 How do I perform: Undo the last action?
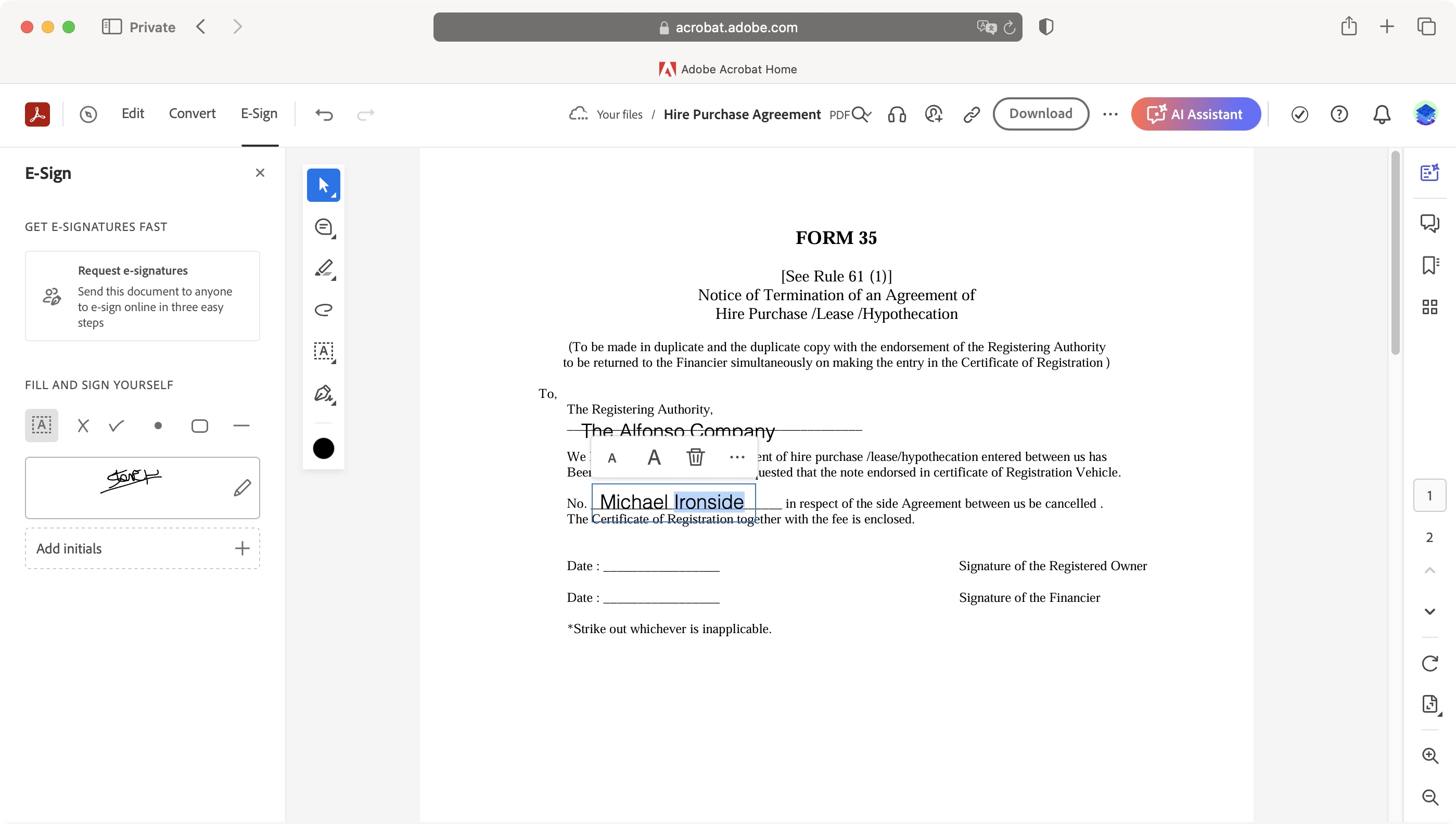tap(324, 114)
